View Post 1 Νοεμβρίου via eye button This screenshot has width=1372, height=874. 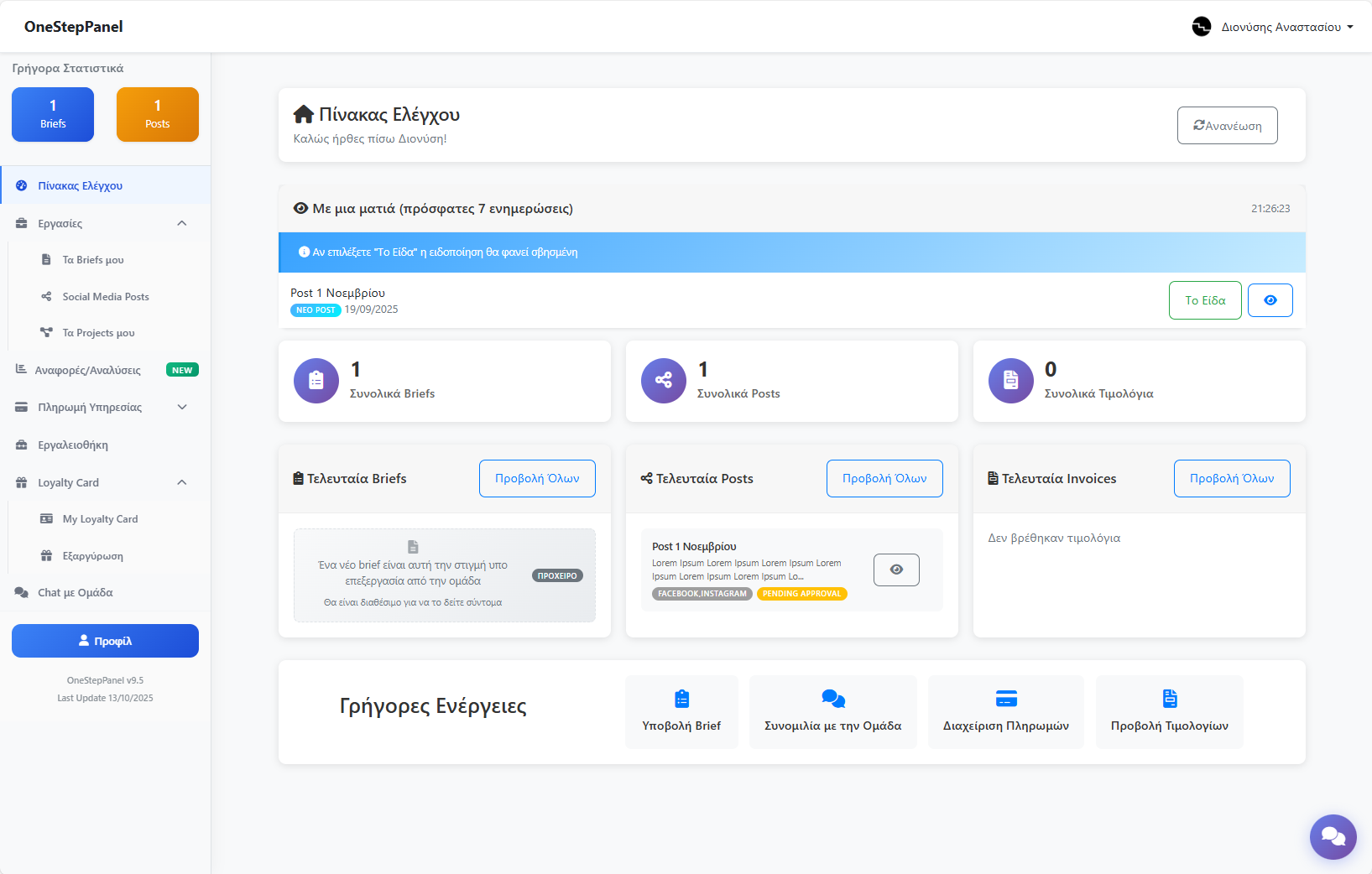click(x=896, y=570)
